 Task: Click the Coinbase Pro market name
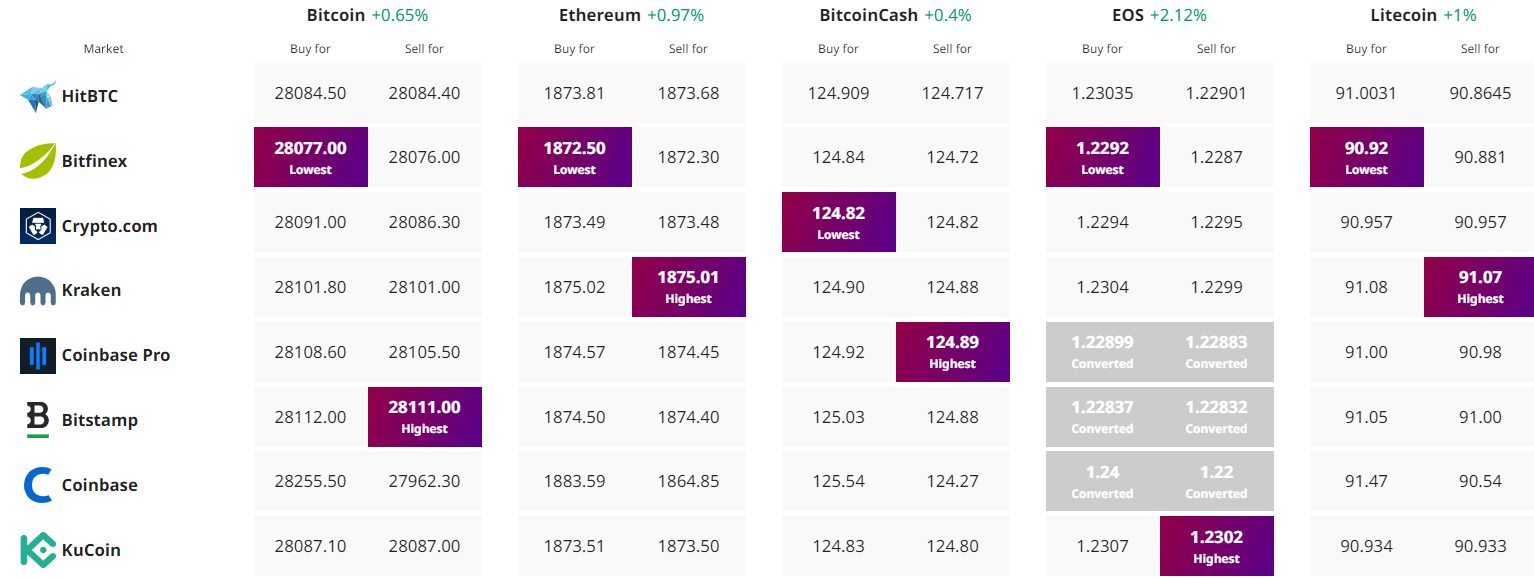click(116, 355)
